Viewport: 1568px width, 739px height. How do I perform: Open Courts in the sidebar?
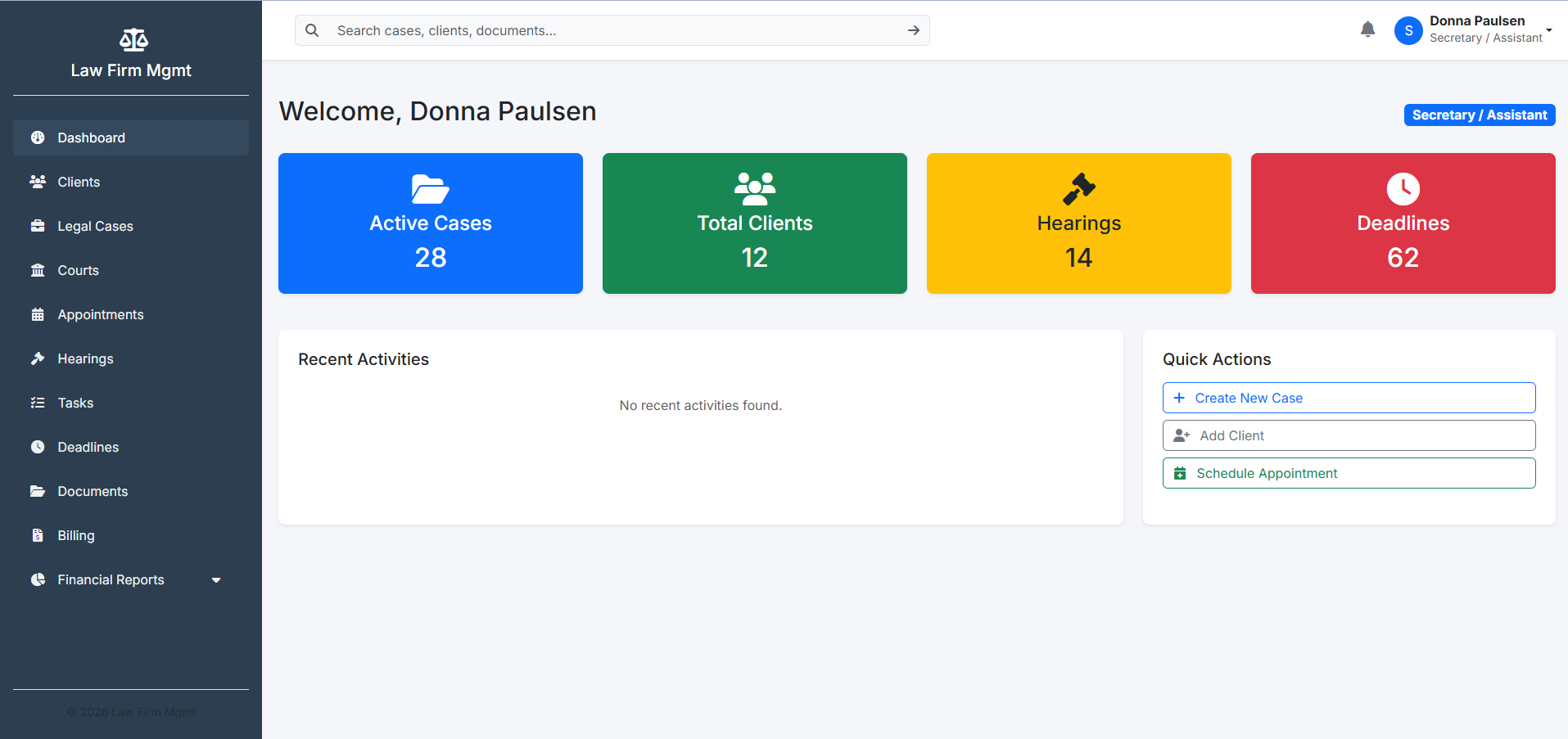[131, 270]
